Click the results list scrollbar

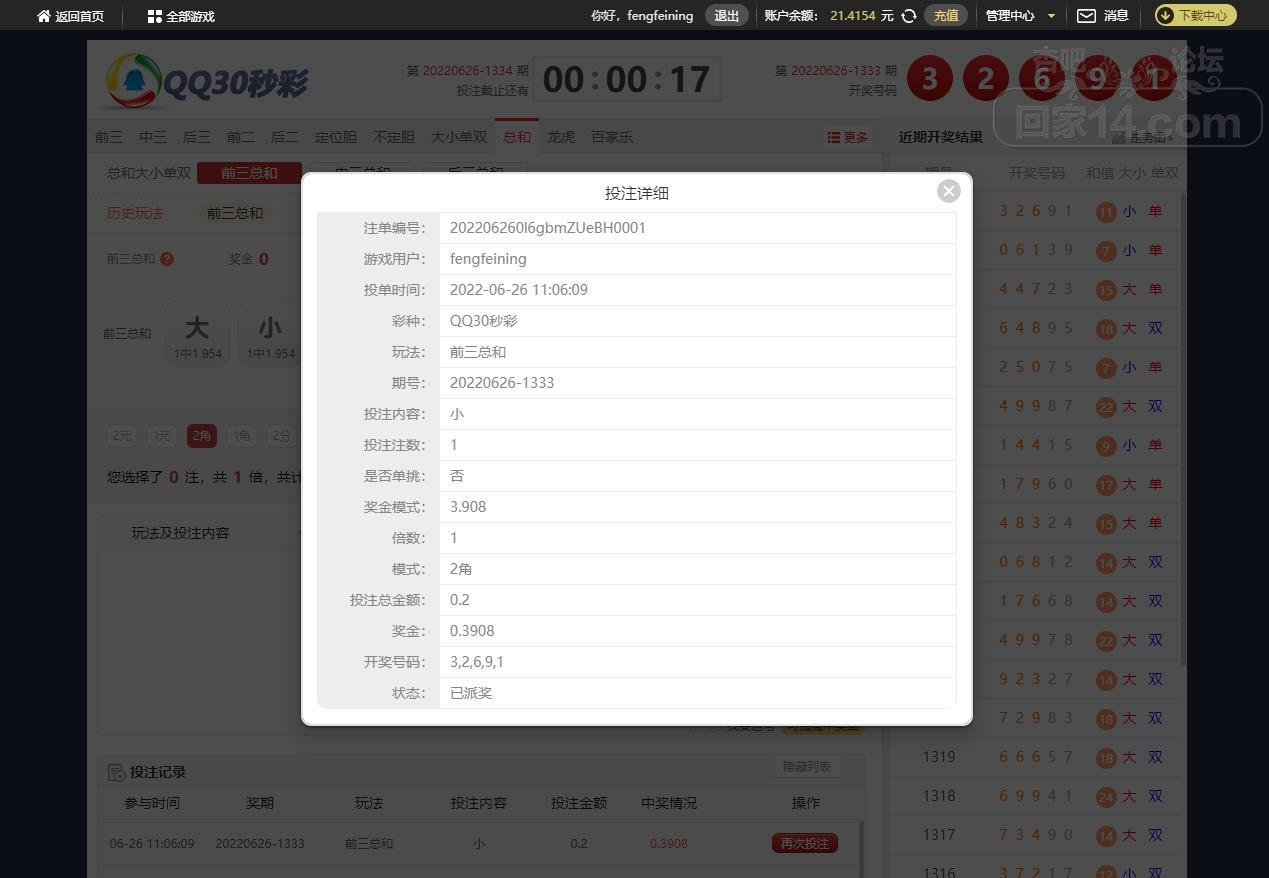pos(1182,430)
